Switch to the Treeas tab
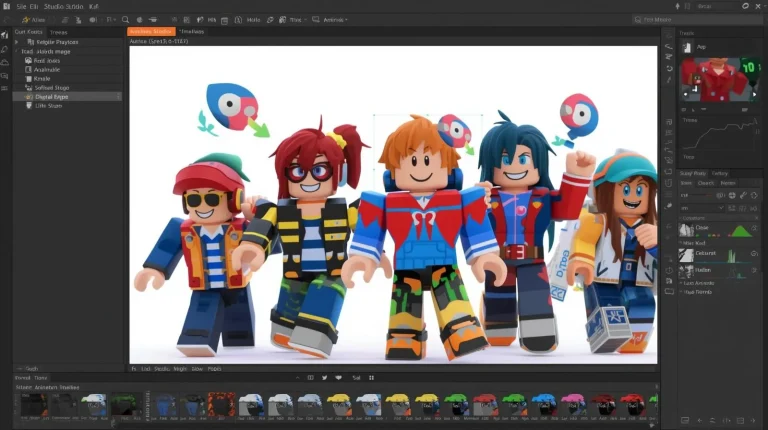This screenshot has height=430, width=768. tap(58, 32)
